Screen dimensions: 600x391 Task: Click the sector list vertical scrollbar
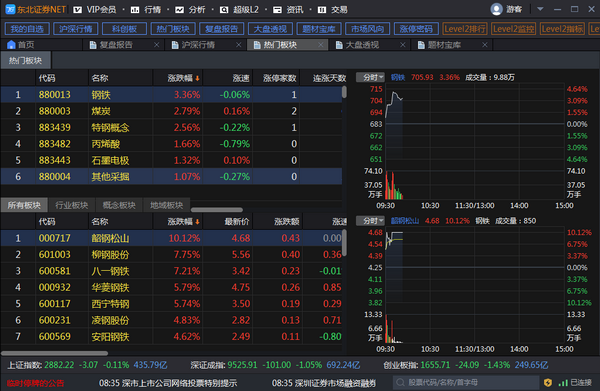point(344,92)
